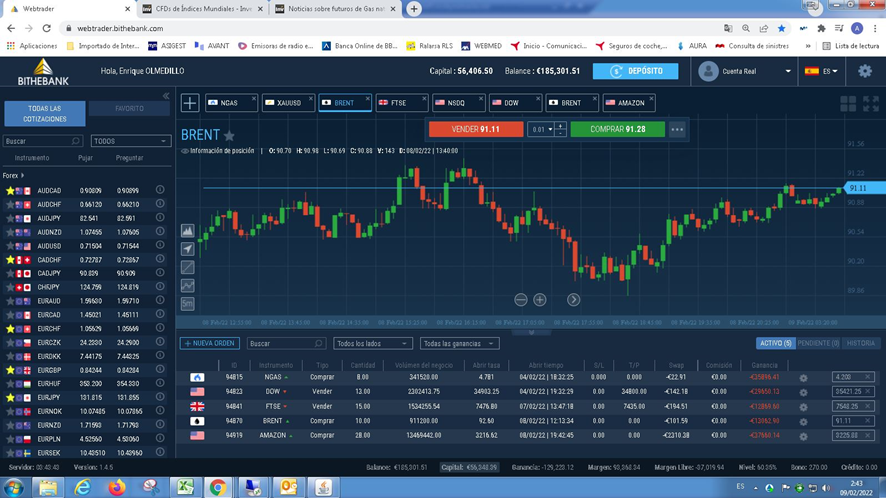Open platform settings gear icon
This screenshot has height=498, width=886.
coord(865,71)
